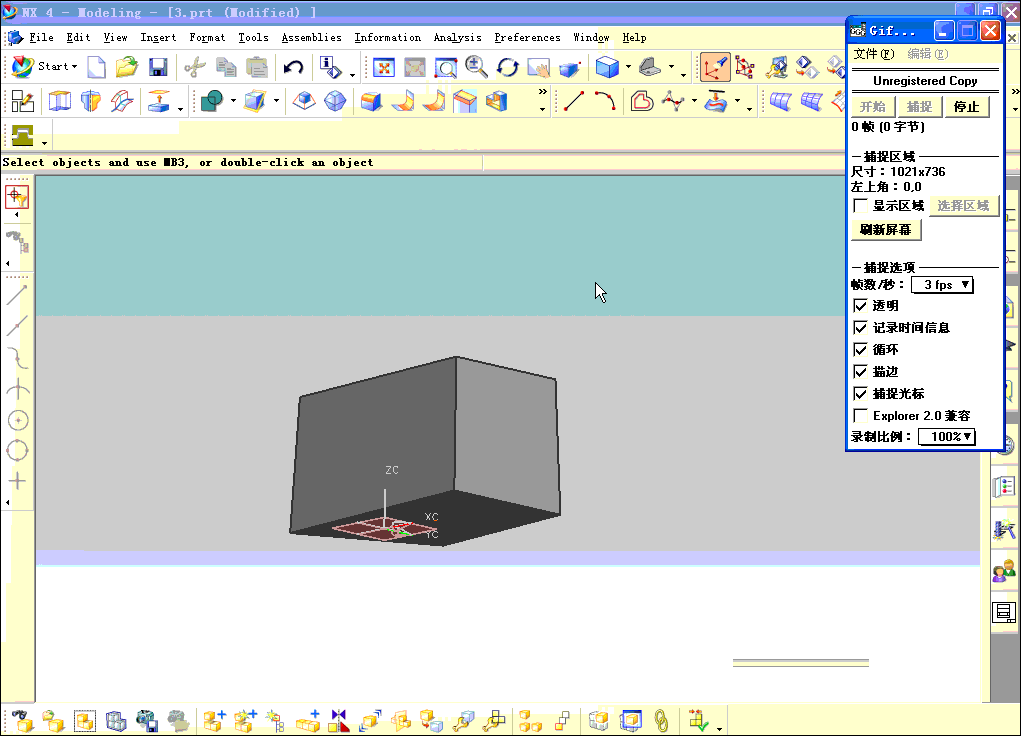Viewport: 1021px width, 736px height.
Task: Click the Add component icon in assembly toolbar
Action: point(214,721)
